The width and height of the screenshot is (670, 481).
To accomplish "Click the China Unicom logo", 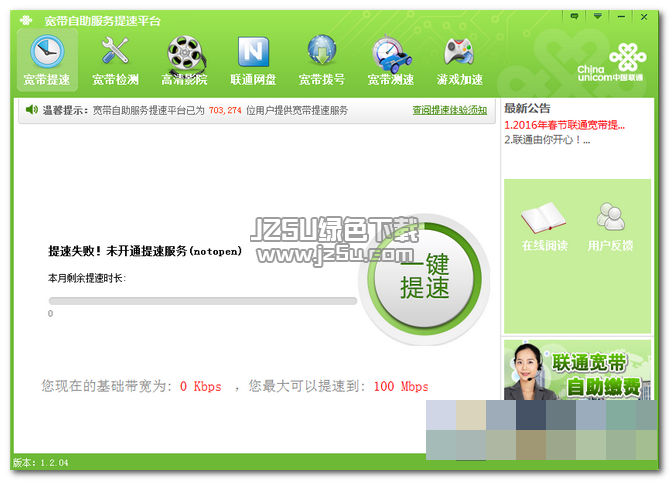I will click(611, 62).
